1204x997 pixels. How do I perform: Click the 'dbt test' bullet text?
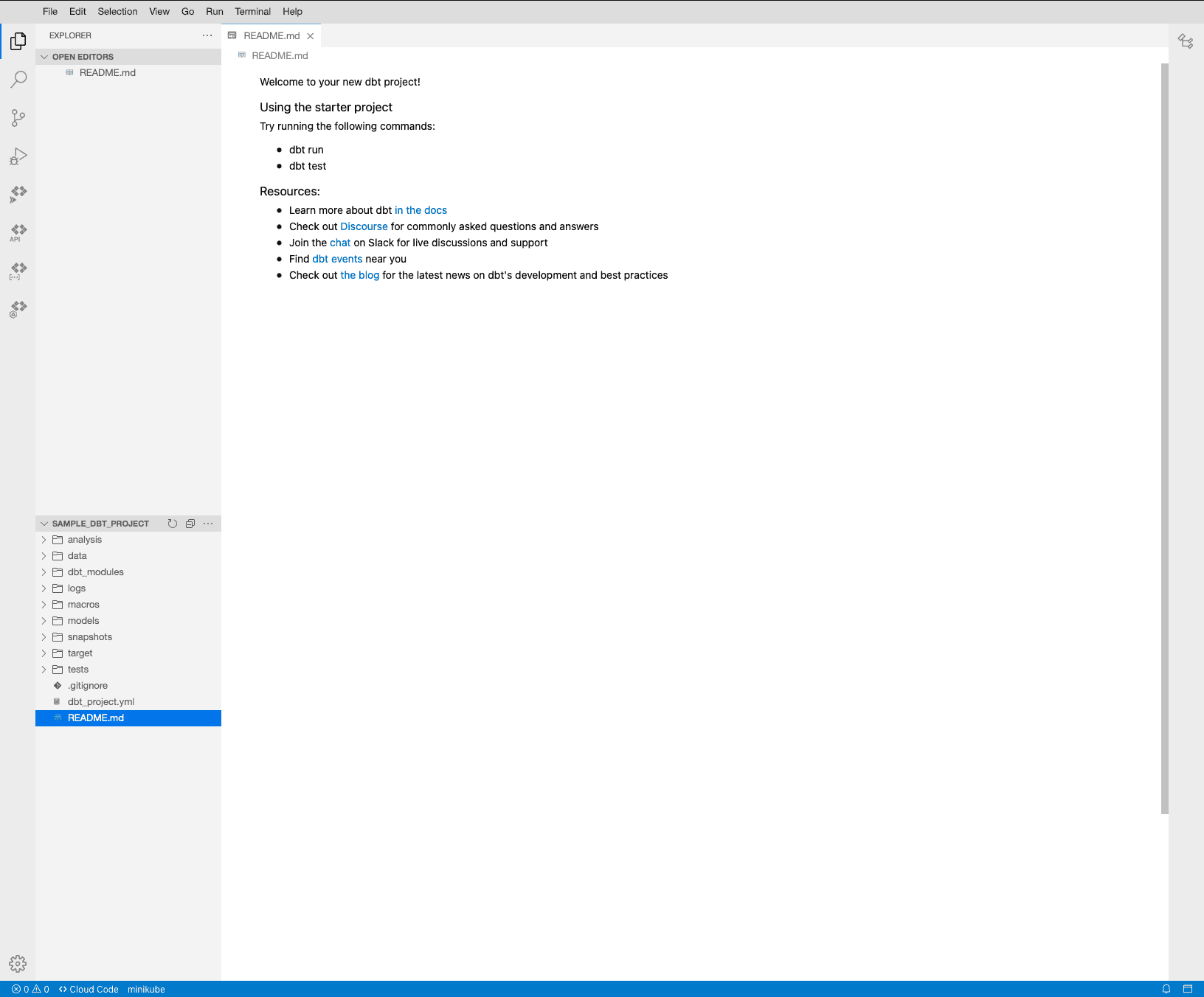tap(308, 166)
